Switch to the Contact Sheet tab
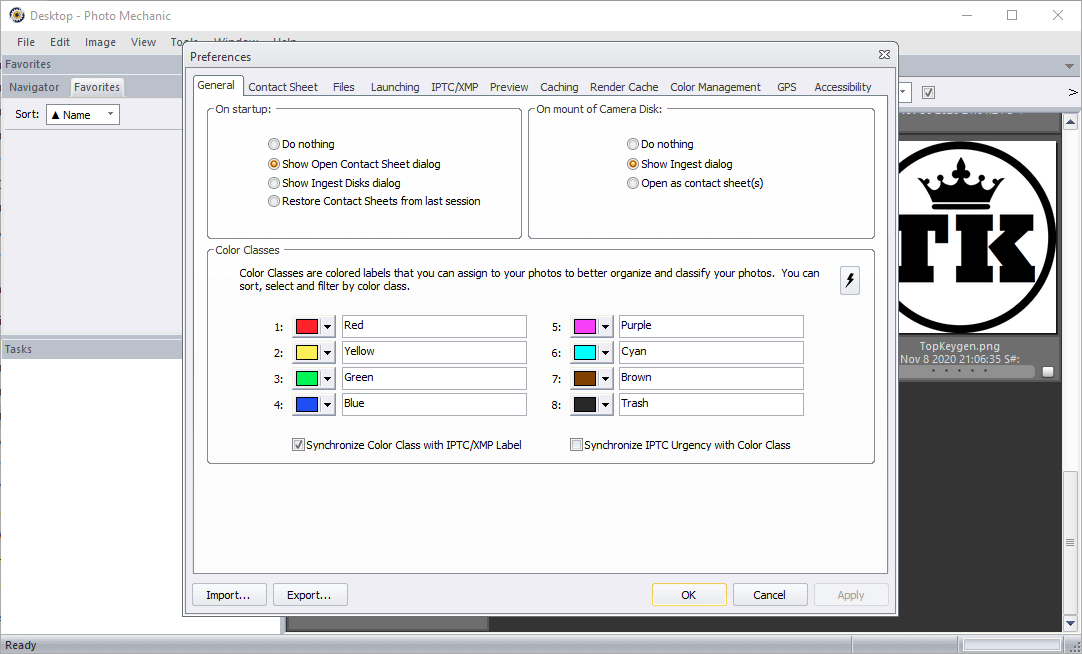The height and width of the screenshot is (654, 1082). [x=283, y=87]
